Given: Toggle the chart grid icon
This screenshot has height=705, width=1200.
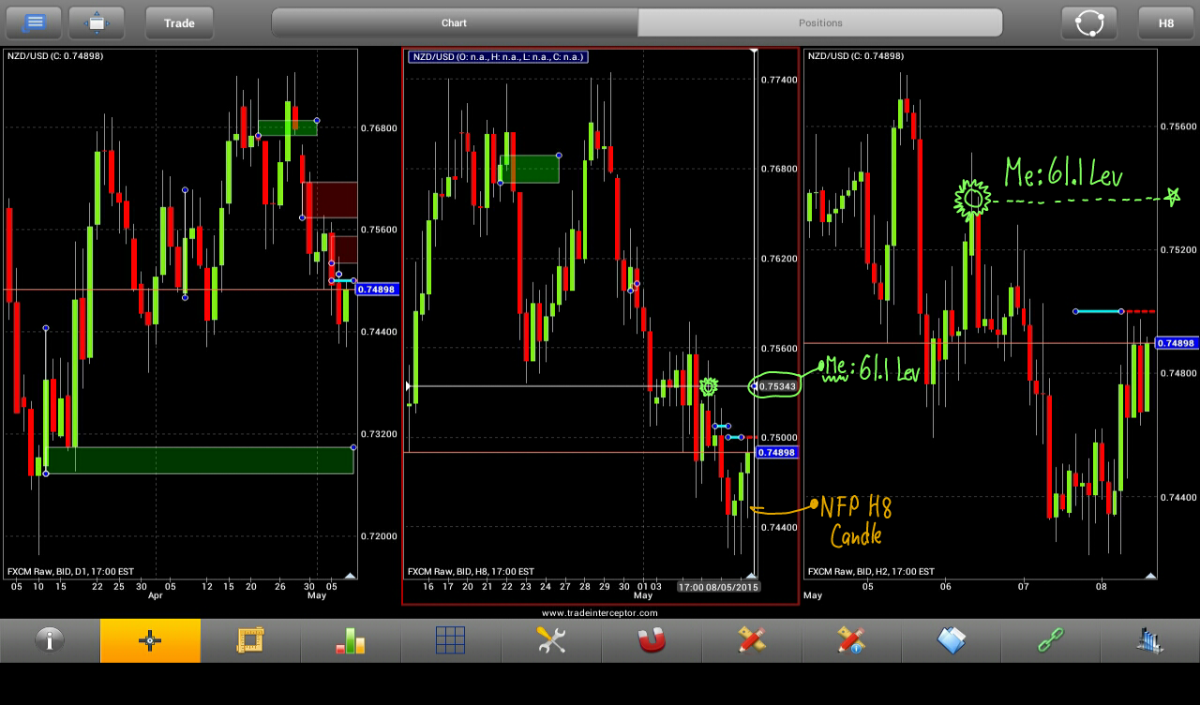Looking at the screenshot, I should click(450, 640).
